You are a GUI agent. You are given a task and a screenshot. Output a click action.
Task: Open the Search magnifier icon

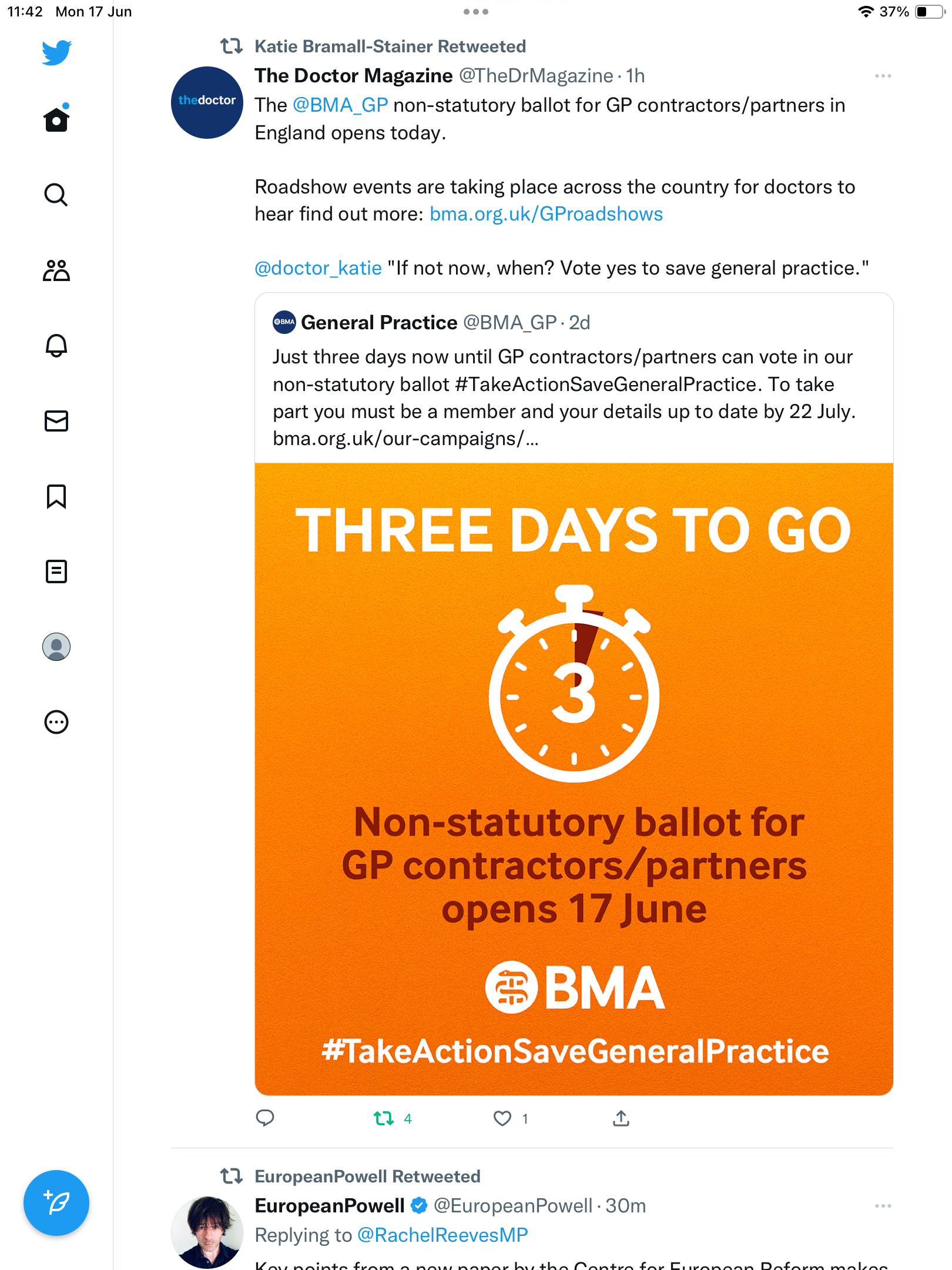[56, 195]
